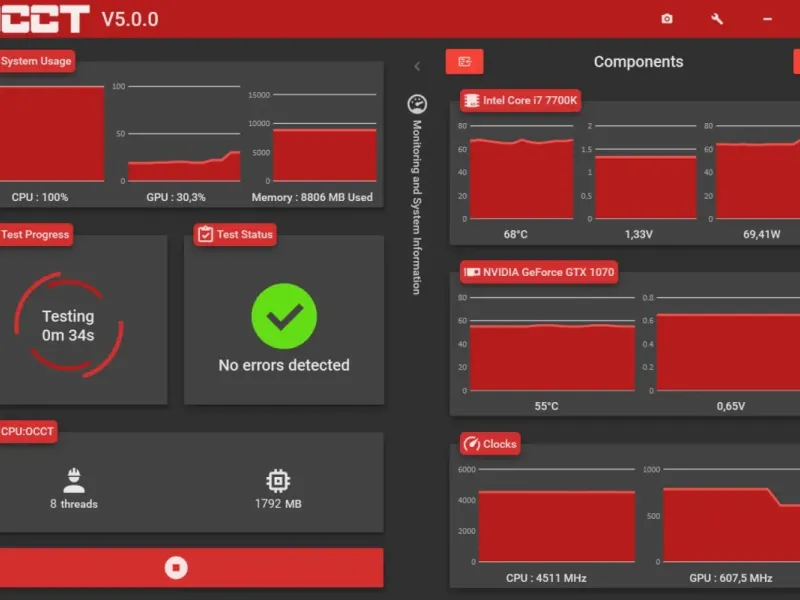Click the Components title
The image size is (800, 600).
[x=638, y=62]
